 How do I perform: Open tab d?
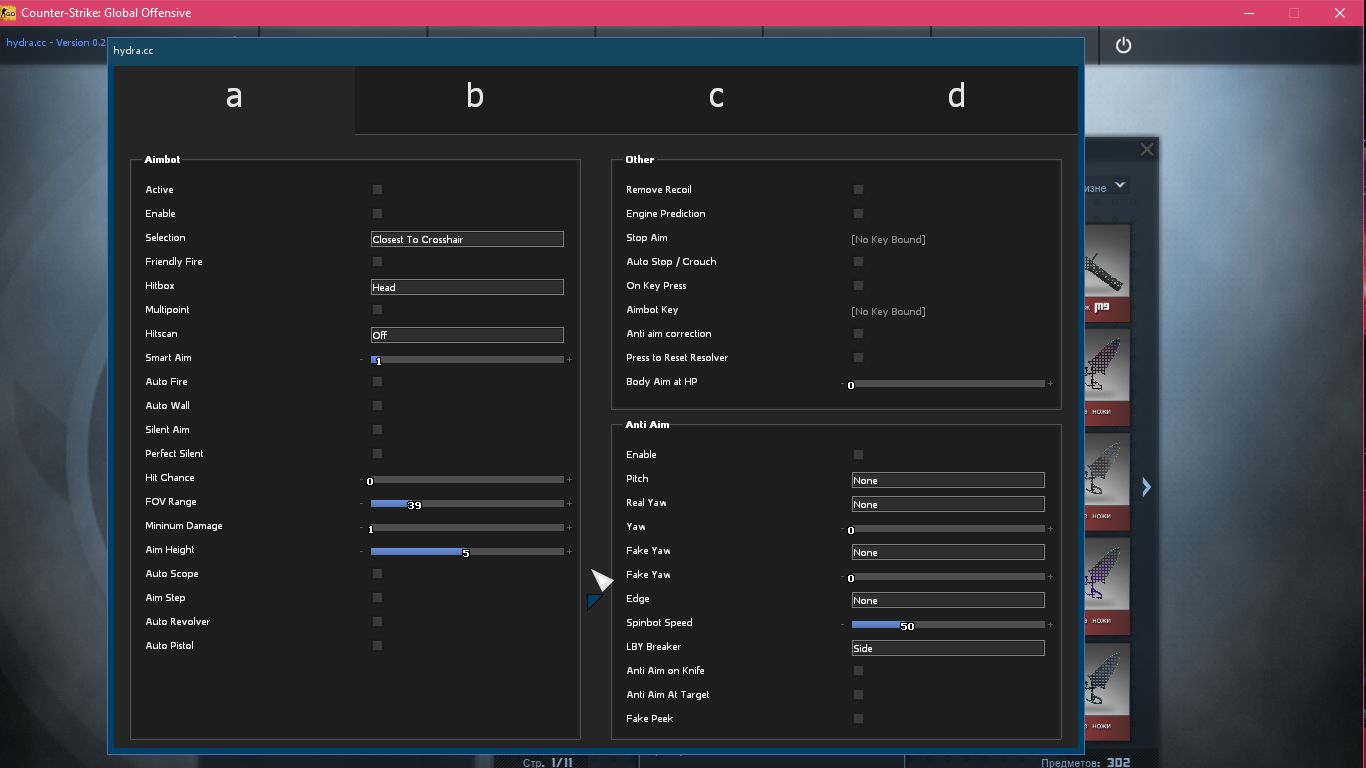coord(957,96)
